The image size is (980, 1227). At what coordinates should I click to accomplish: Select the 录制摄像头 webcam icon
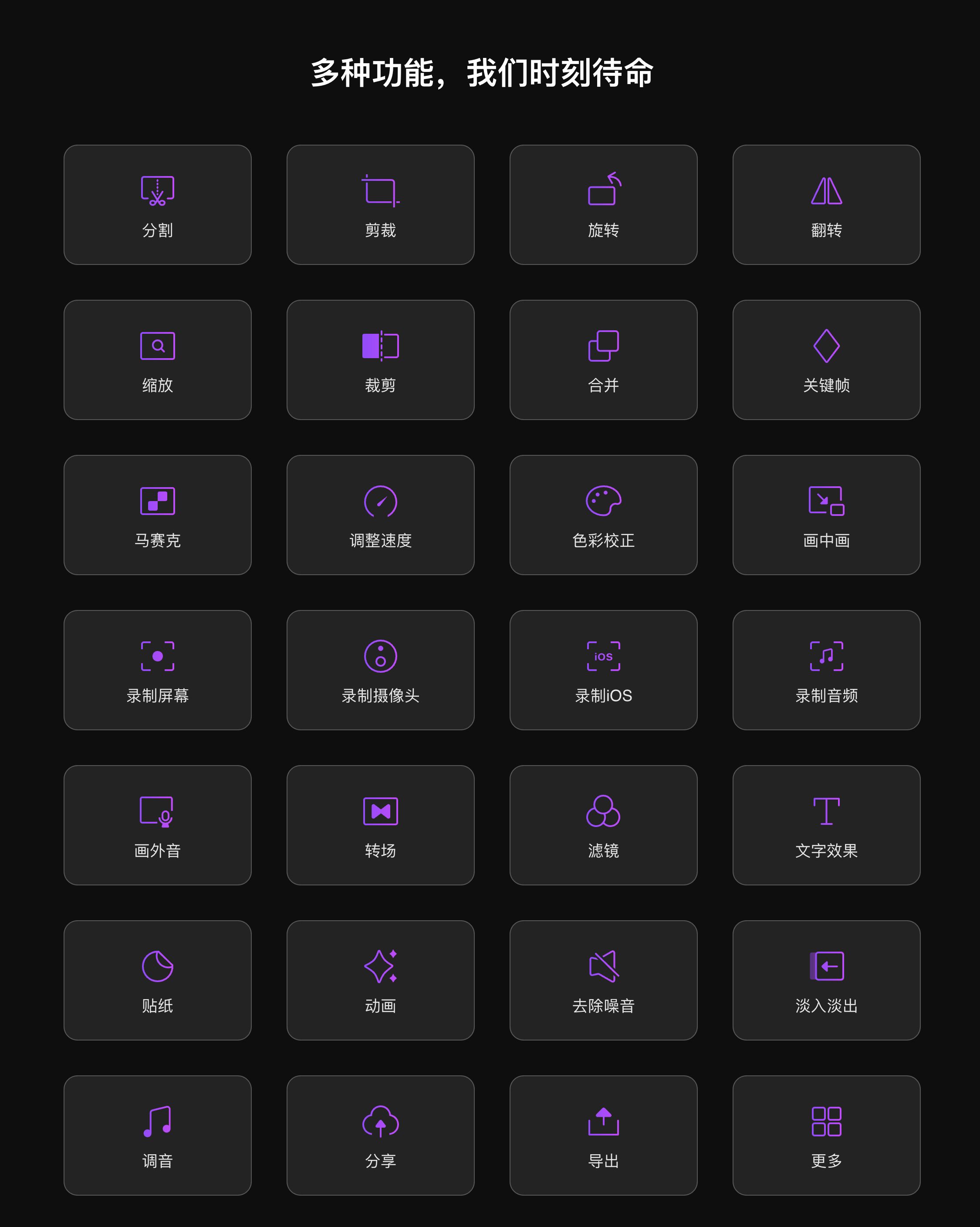click(381, 656)
